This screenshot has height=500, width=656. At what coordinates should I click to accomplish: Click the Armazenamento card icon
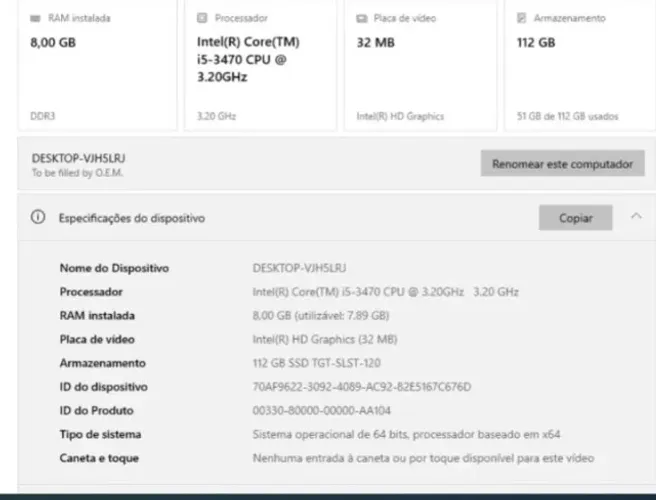pos(522,18)
